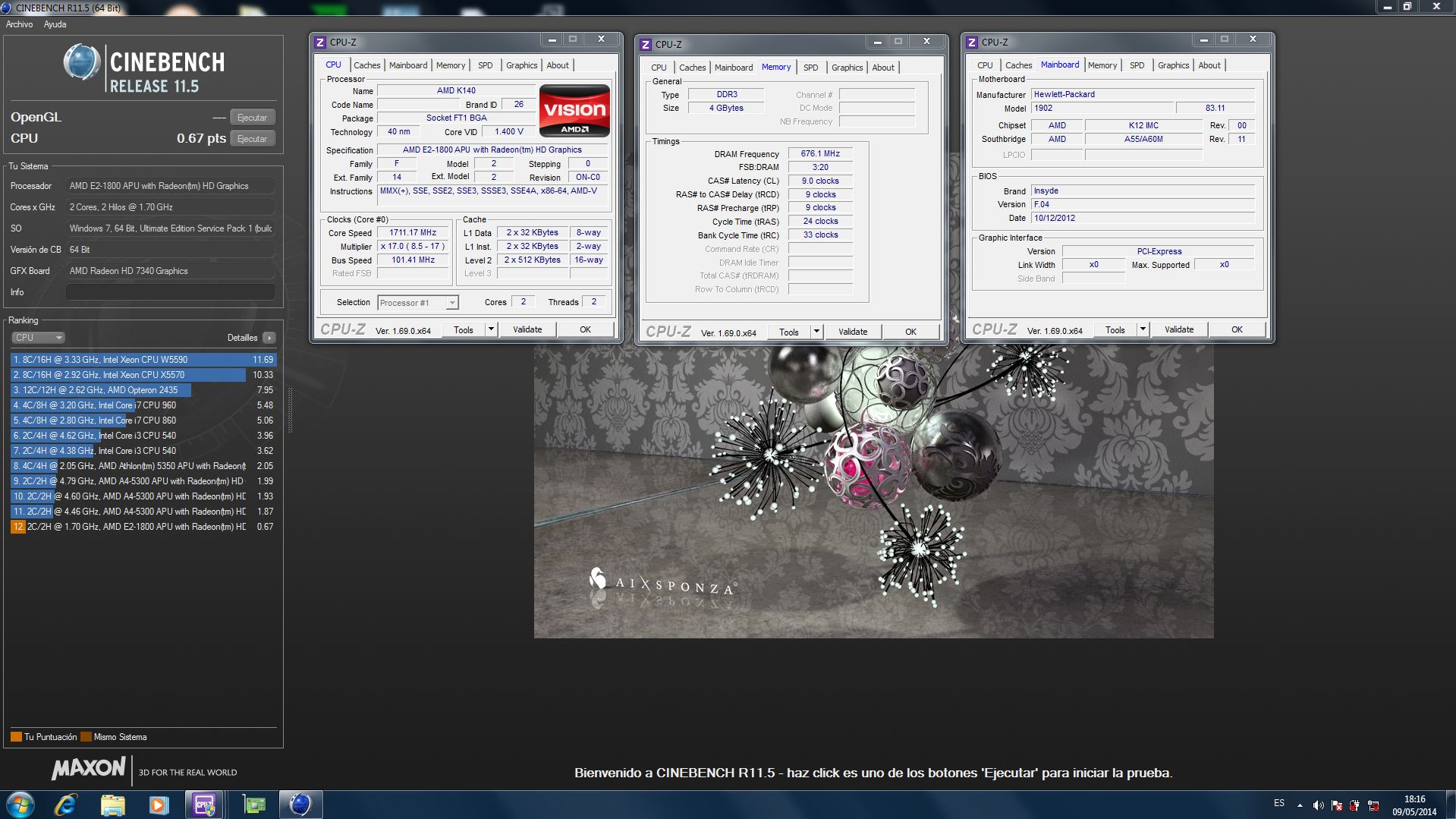
Task: Select the E2-1800 ranking result row
Action: tap(143, 527)
